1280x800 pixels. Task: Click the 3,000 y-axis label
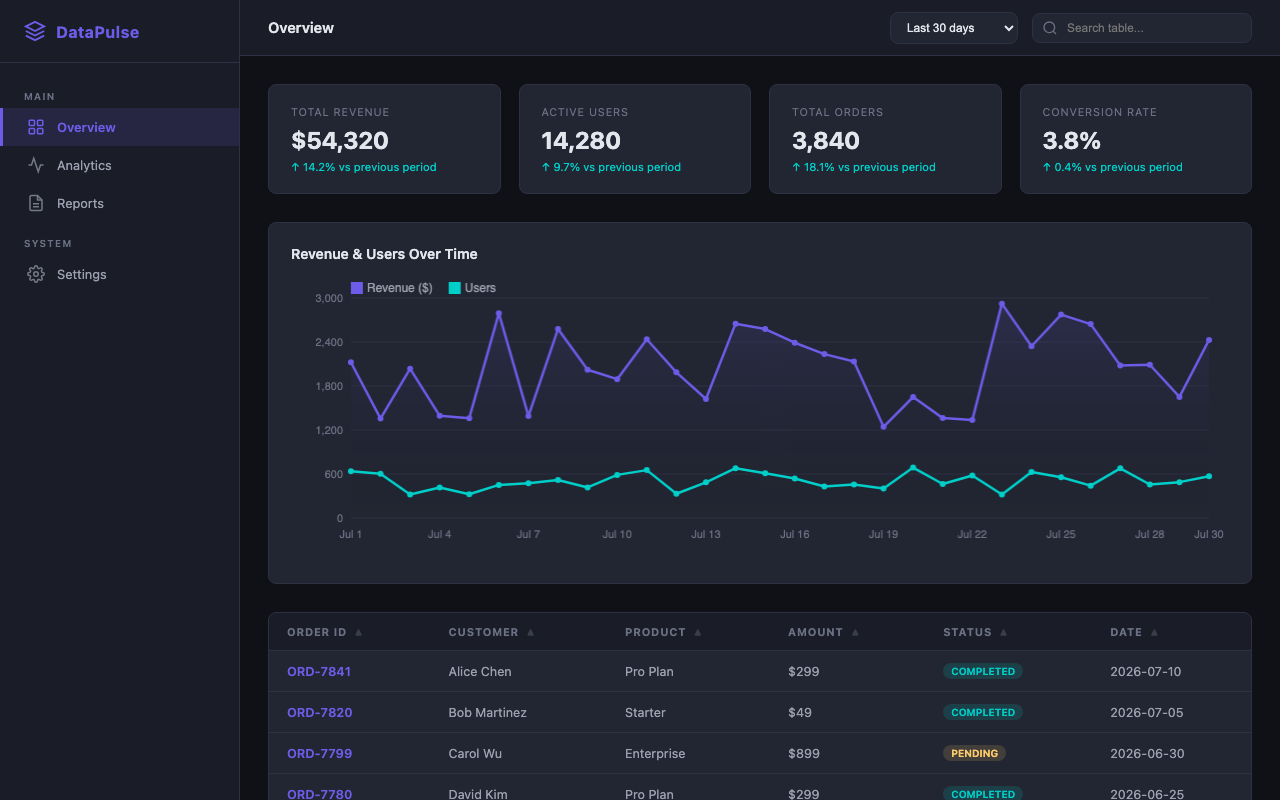tap(329, 298)
